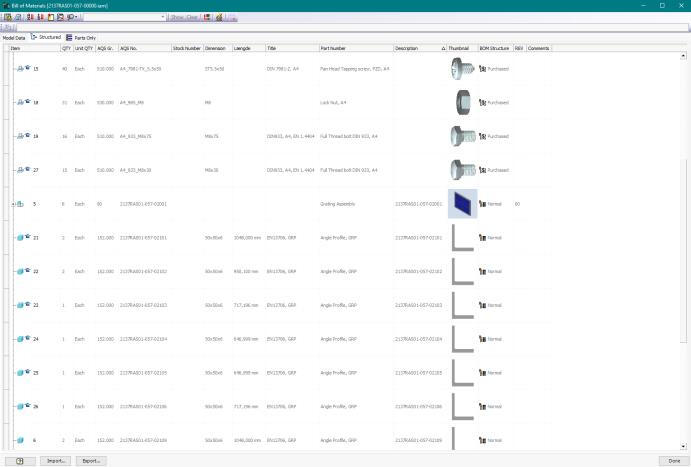Sort by the Part Number column header

(x=334, y=48)
